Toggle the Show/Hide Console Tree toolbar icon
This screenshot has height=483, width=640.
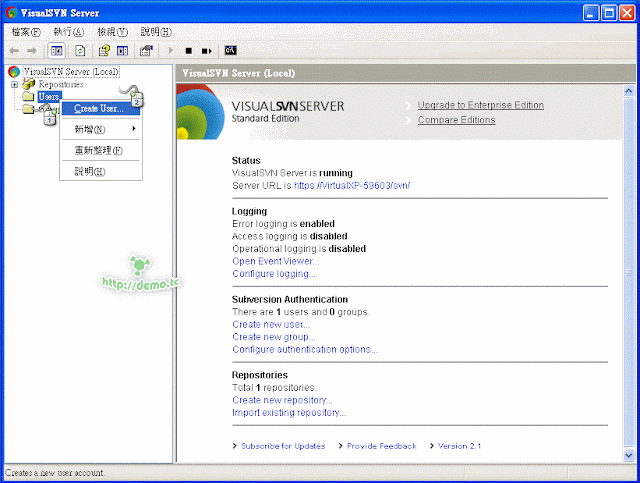(56, 51)
